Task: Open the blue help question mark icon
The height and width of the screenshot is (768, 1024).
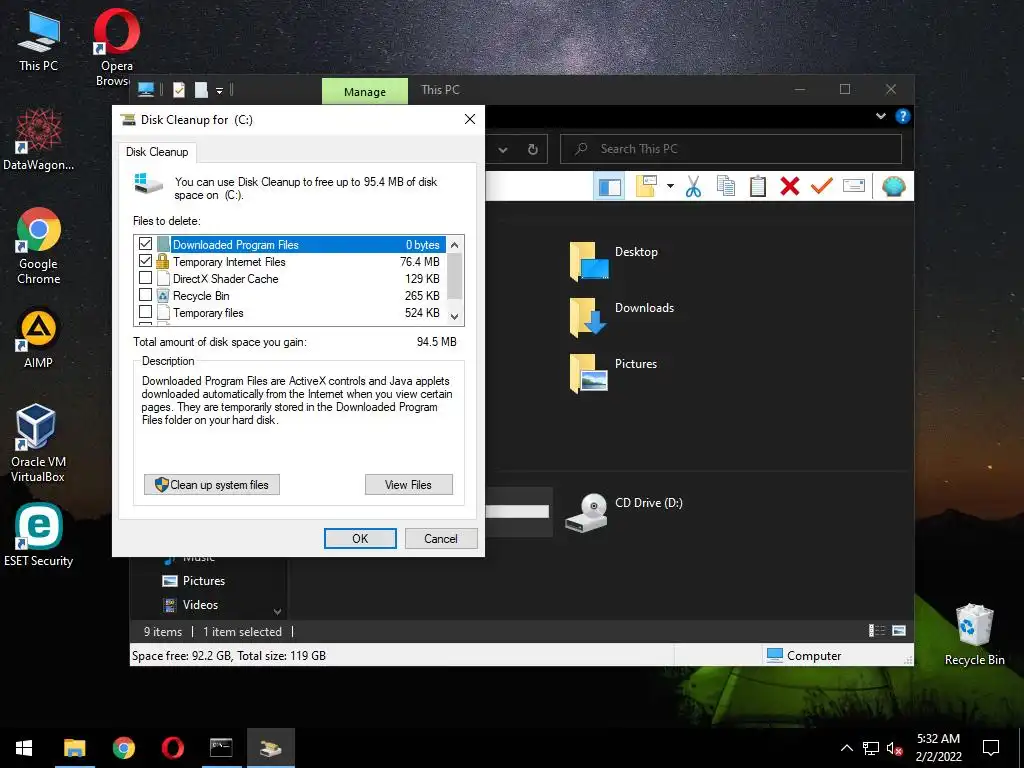Action: (x=903, y=116)
